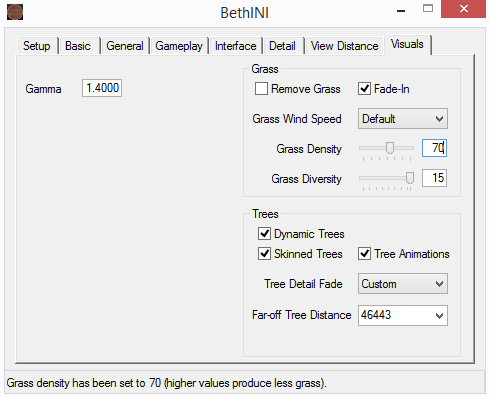Viewport: 489px width, 397px height.
Task: Open the Basic tab
Action: (78, 46)
